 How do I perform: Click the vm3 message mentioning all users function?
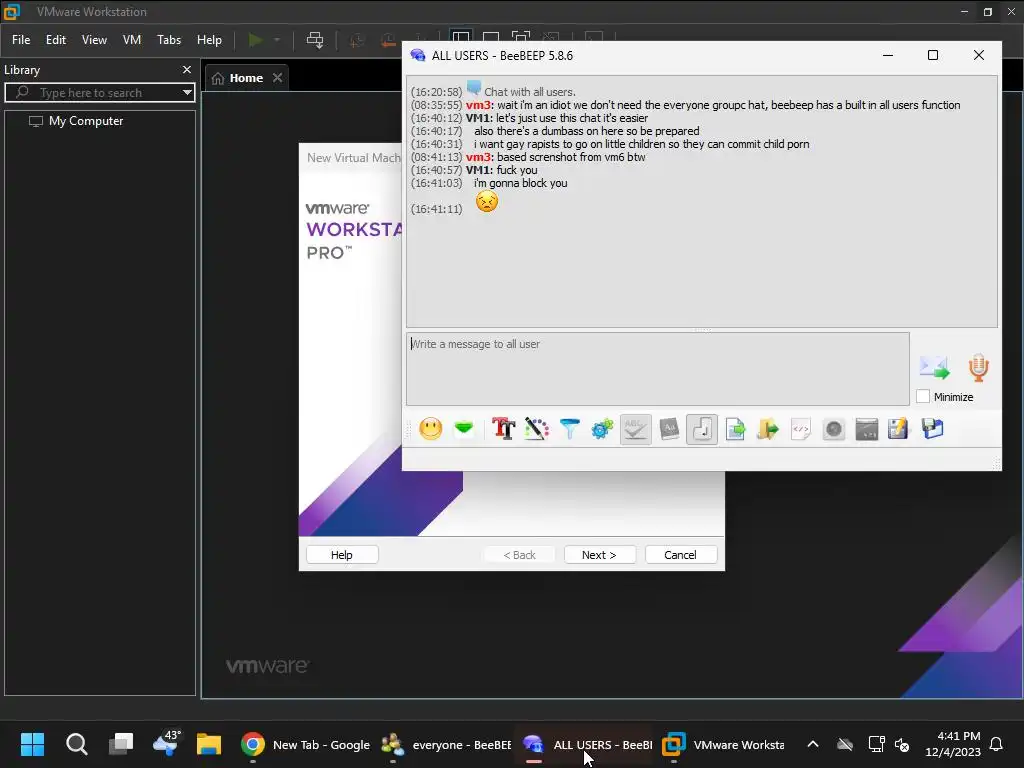686,105
